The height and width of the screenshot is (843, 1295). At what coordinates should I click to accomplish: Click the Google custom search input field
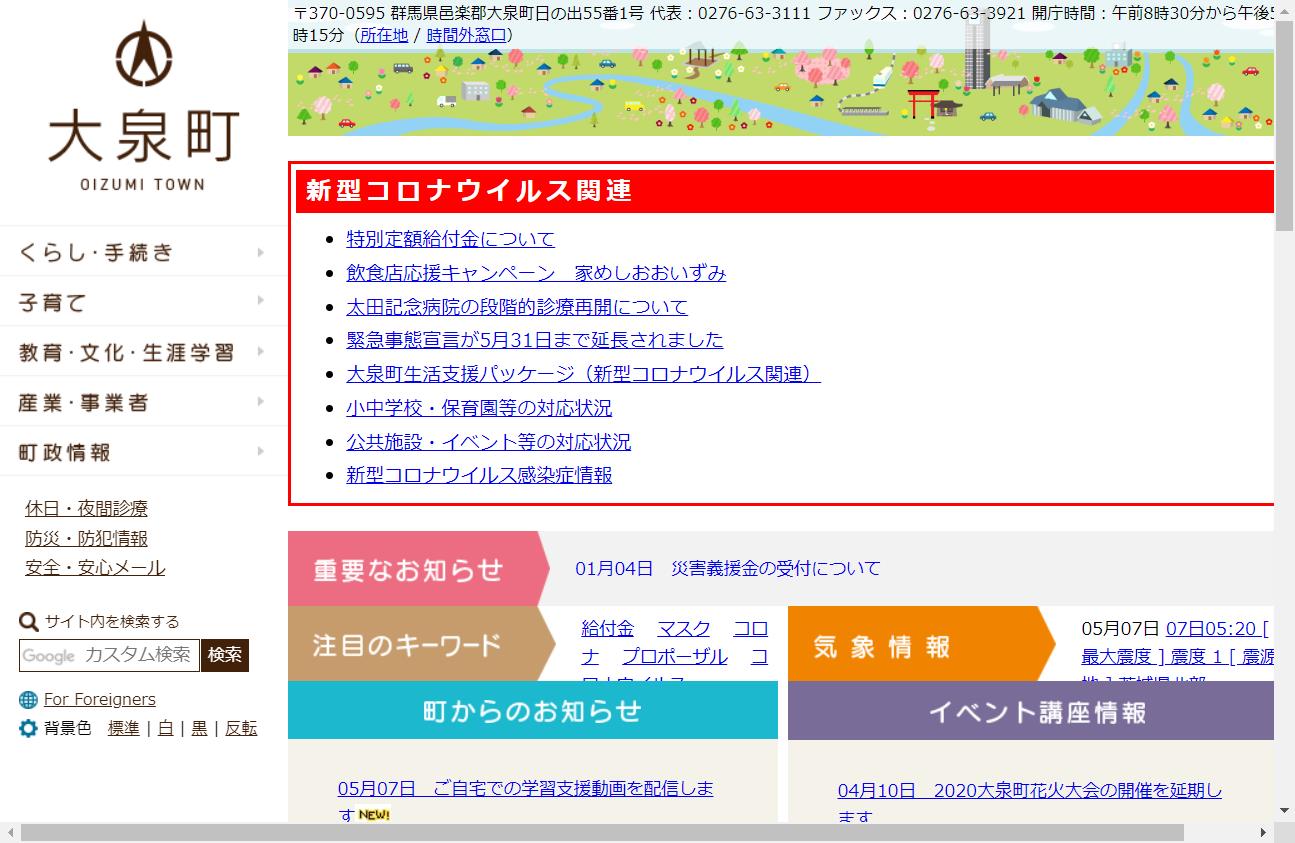[x=110, y=656]
